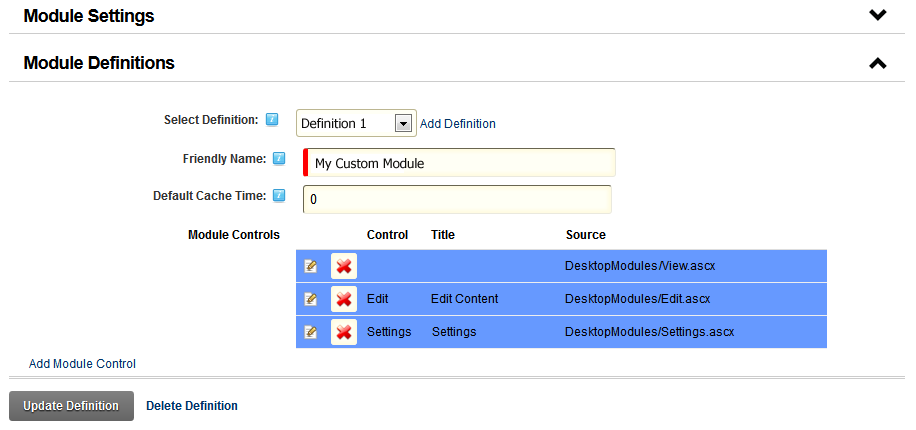Click the Update Definition button

point(71,406)
